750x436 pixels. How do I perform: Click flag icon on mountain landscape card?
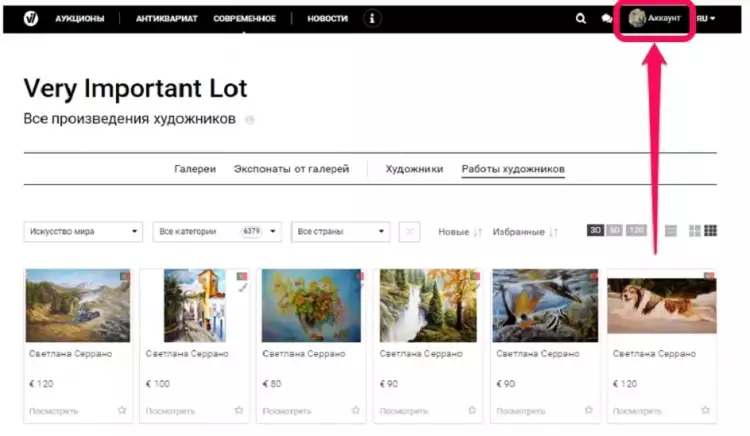tap(125, 276)
